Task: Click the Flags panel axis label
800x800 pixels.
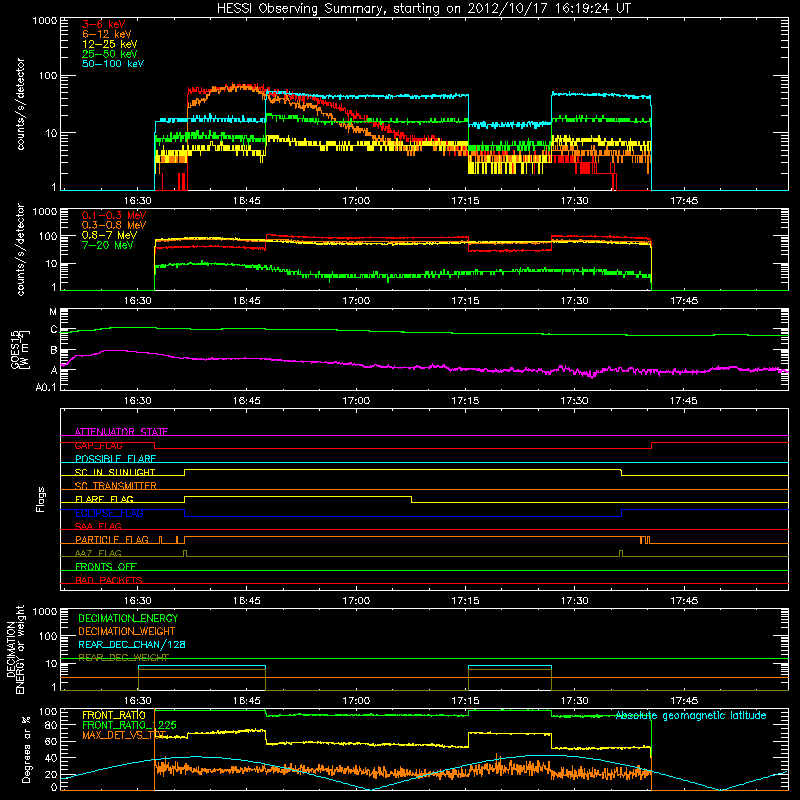Action: [41, 499]
